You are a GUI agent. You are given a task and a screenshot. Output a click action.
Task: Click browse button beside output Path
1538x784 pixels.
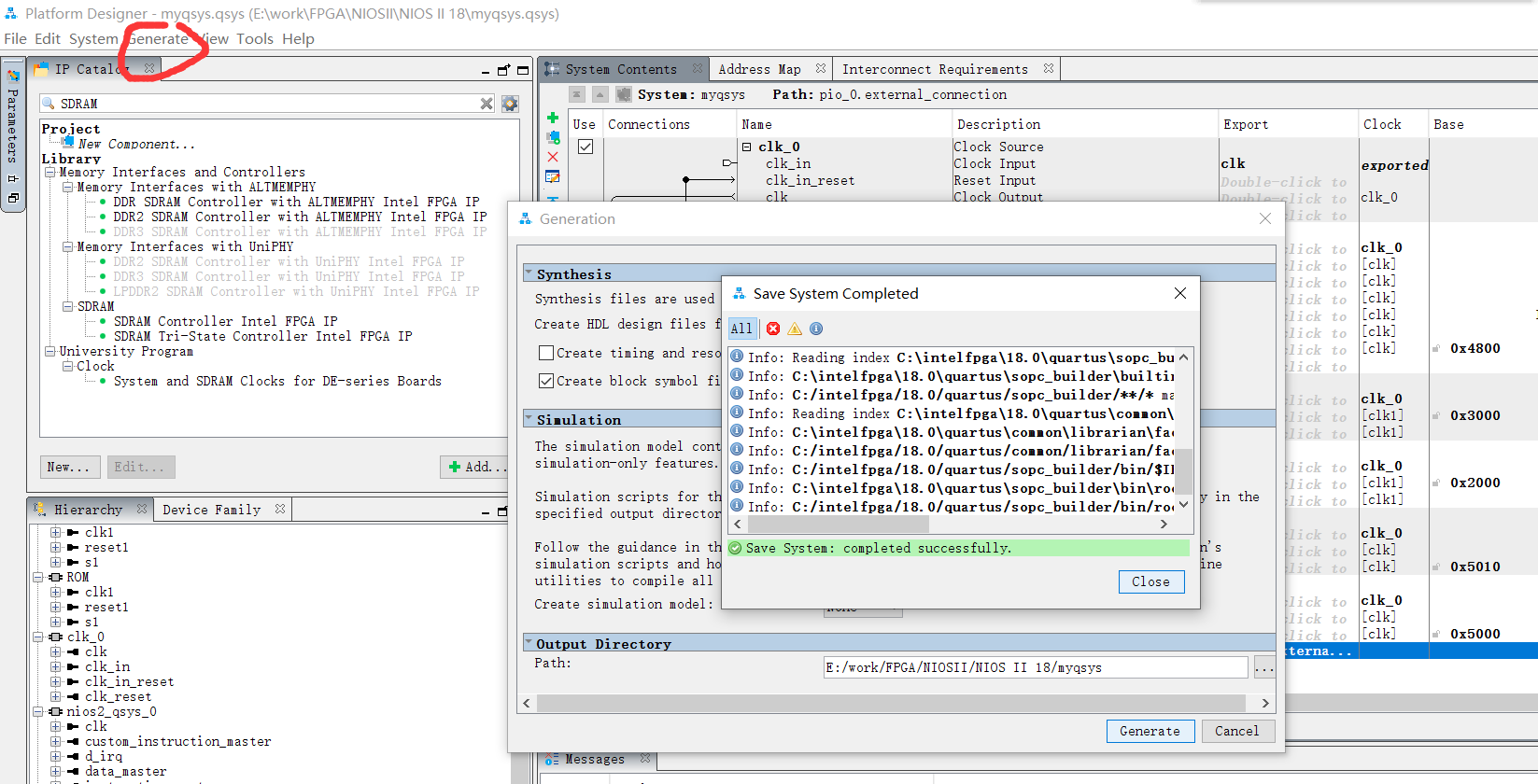tap(1264, 667)
